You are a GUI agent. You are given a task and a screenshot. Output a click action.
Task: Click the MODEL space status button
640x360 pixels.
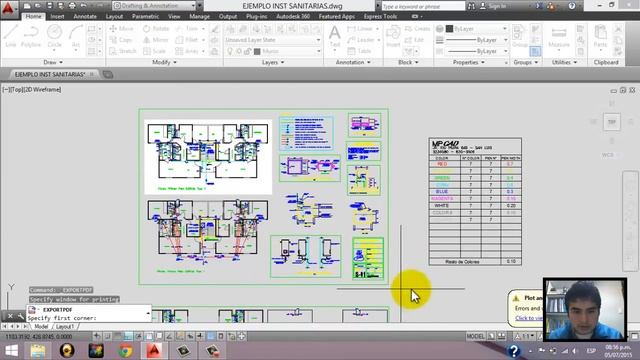476,336
